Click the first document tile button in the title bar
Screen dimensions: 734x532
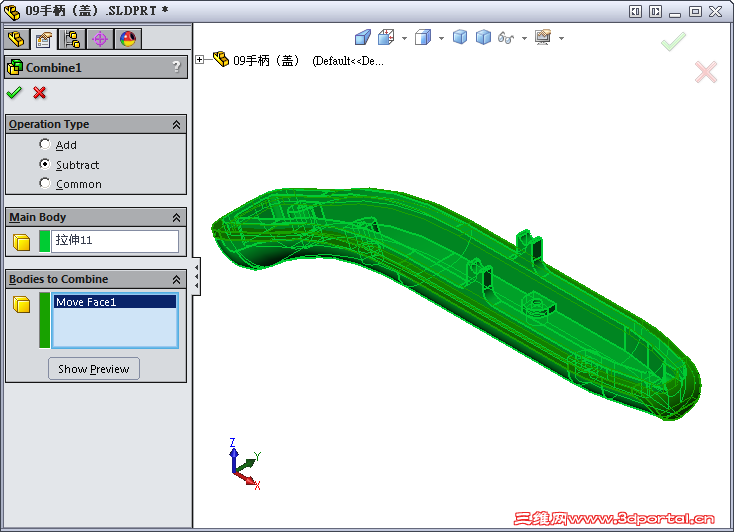pos(635,11)
